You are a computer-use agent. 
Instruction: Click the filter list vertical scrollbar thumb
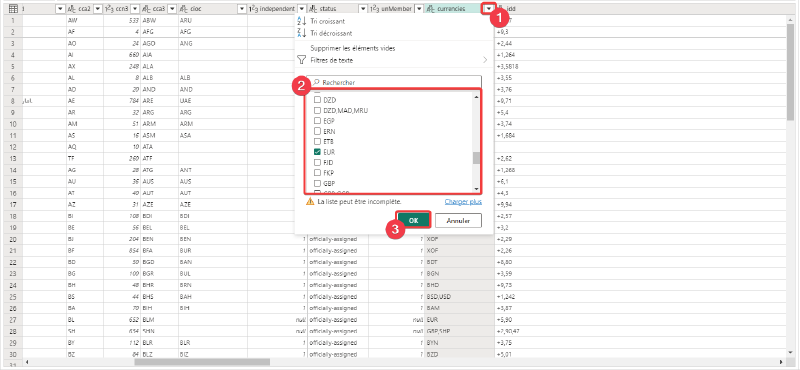coord(477,158)
